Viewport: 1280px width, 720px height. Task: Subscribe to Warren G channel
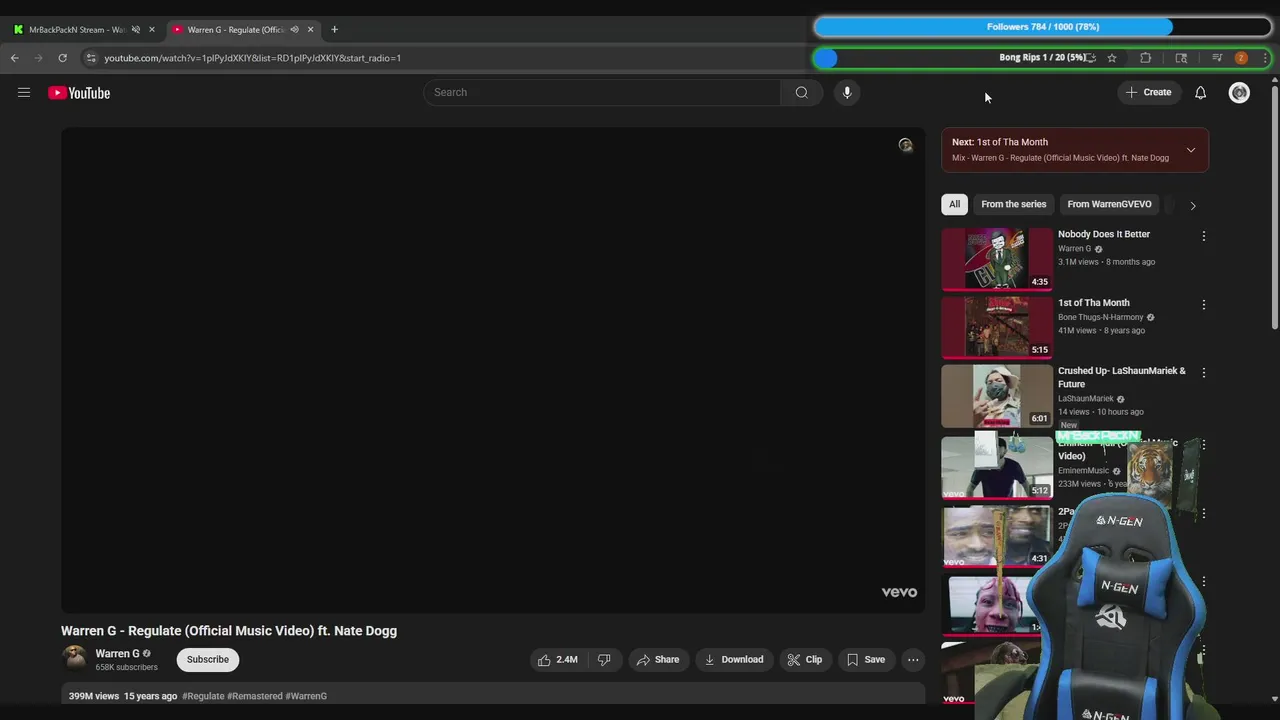pyautogui.click(x=208, y=660)
